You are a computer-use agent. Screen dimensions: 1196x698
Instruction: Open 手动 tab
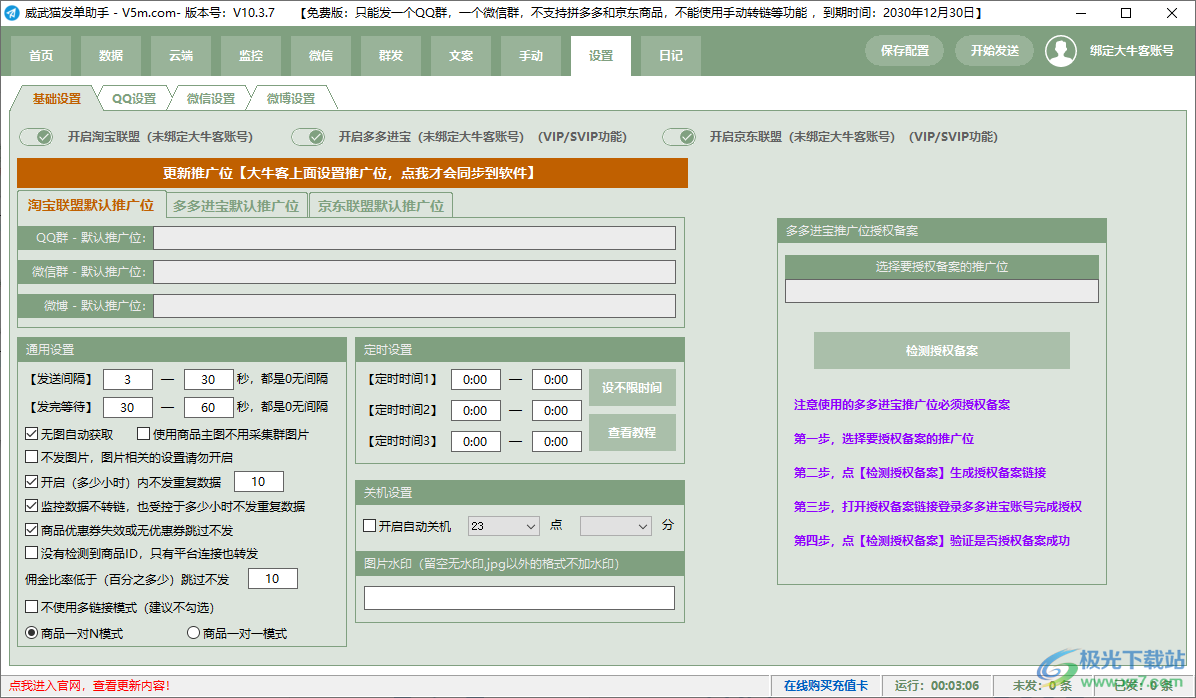pyautogui.click(x=531, y=56)
